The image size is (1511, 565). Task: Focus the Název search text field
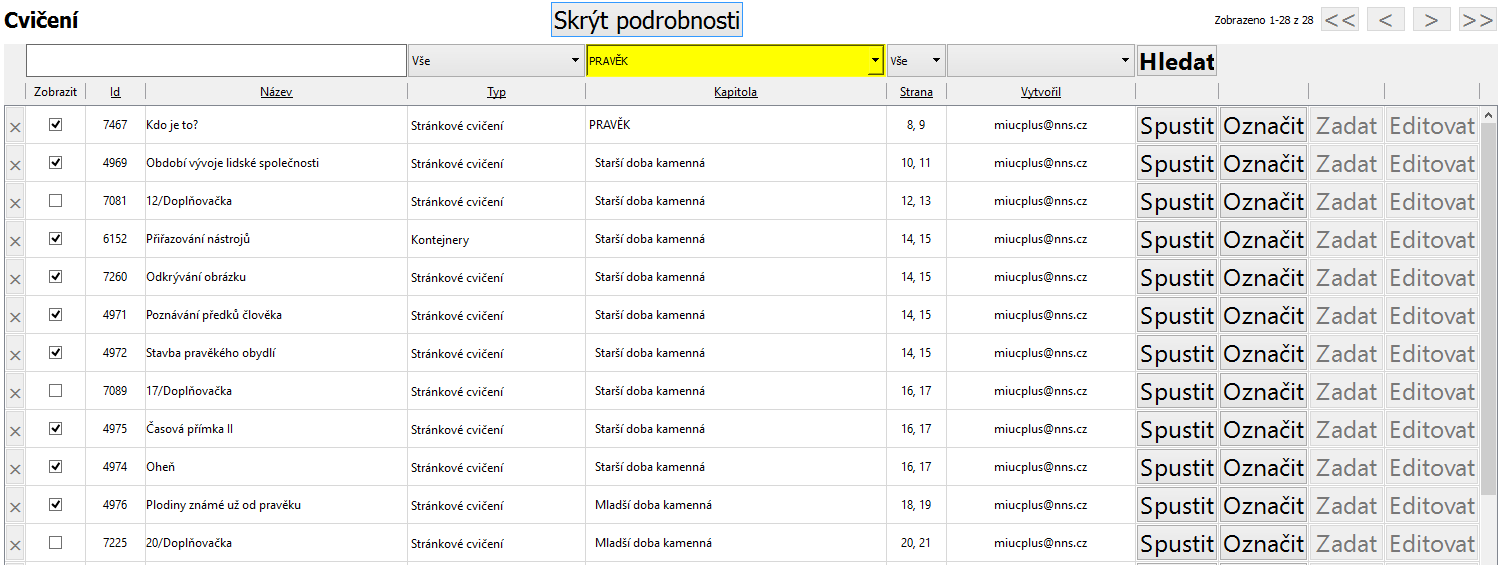pyautogui.click(x=216, y=61)
